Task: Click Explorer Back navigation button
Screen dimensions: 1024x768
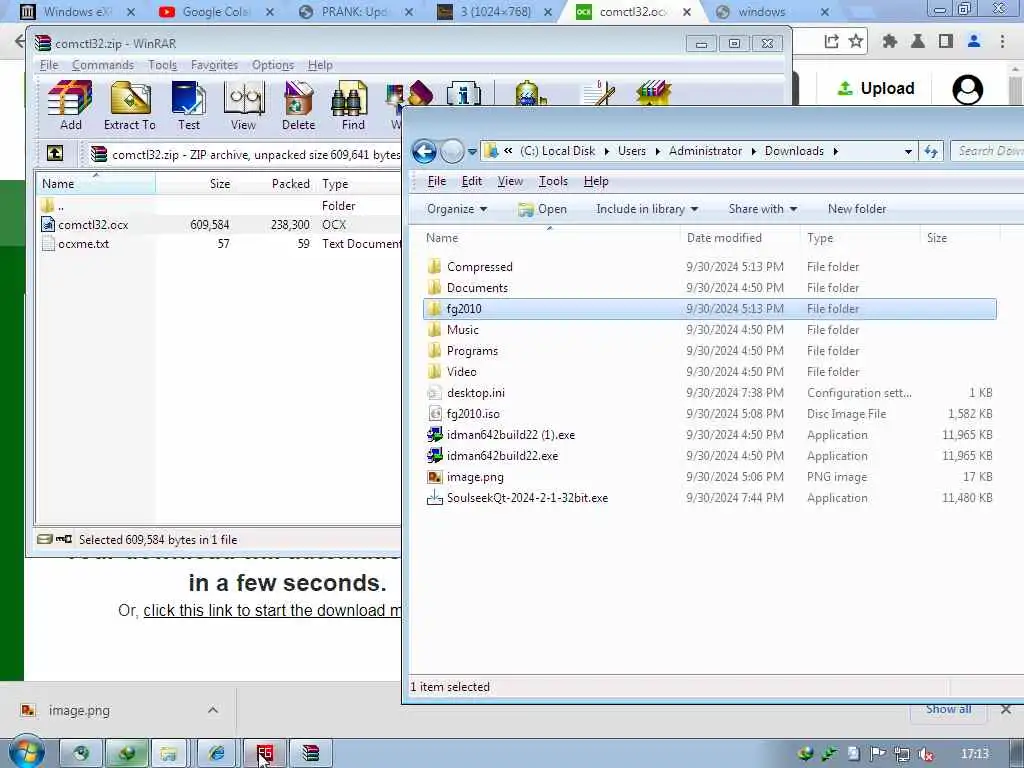Action: tap(424, 152)
